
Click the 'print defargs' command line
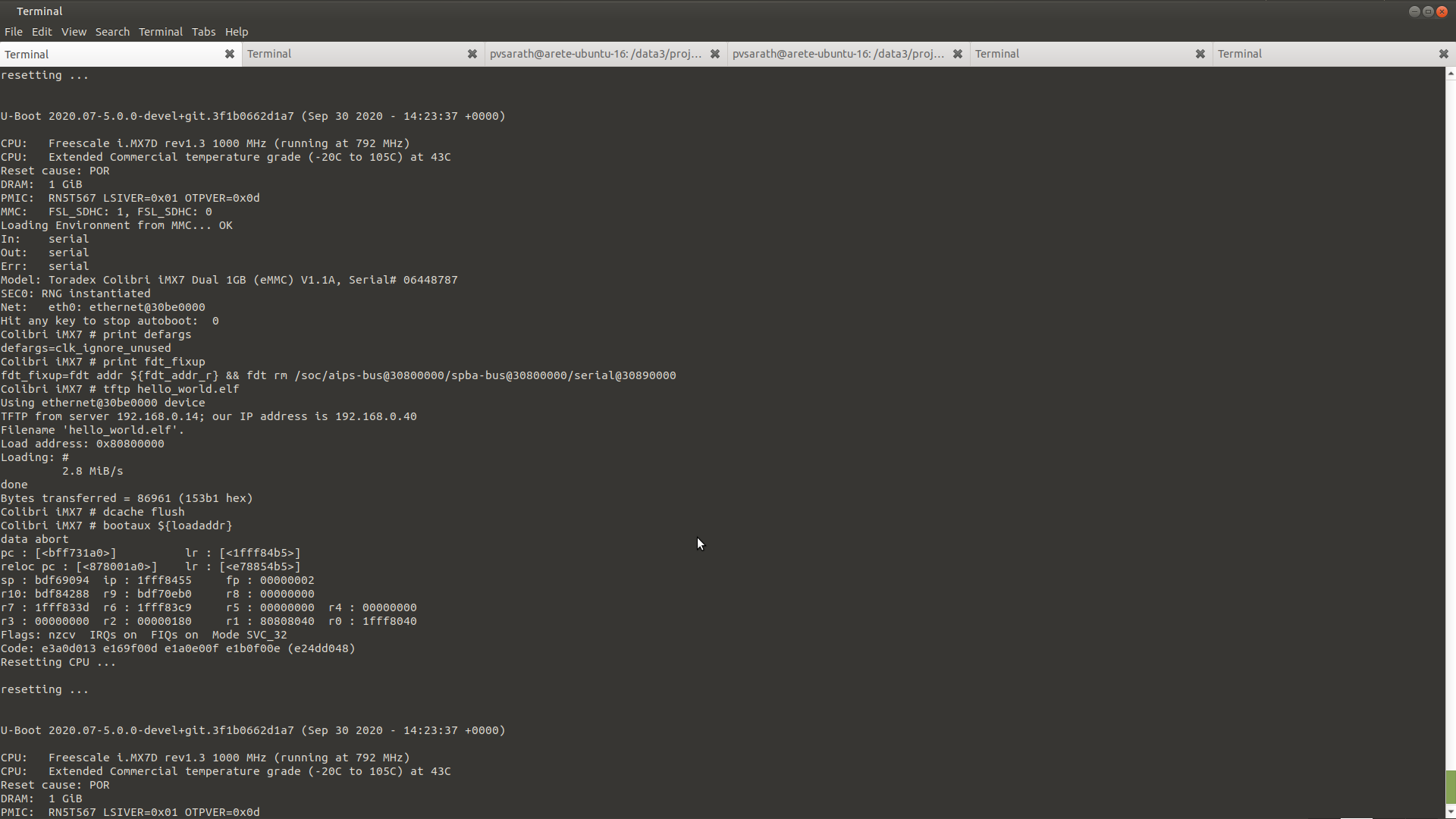[x=96, y=334]
